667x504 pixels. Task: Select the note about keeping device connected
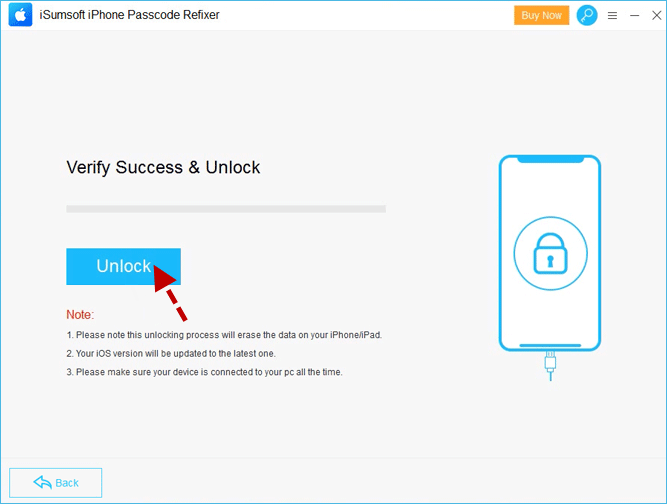204,372
